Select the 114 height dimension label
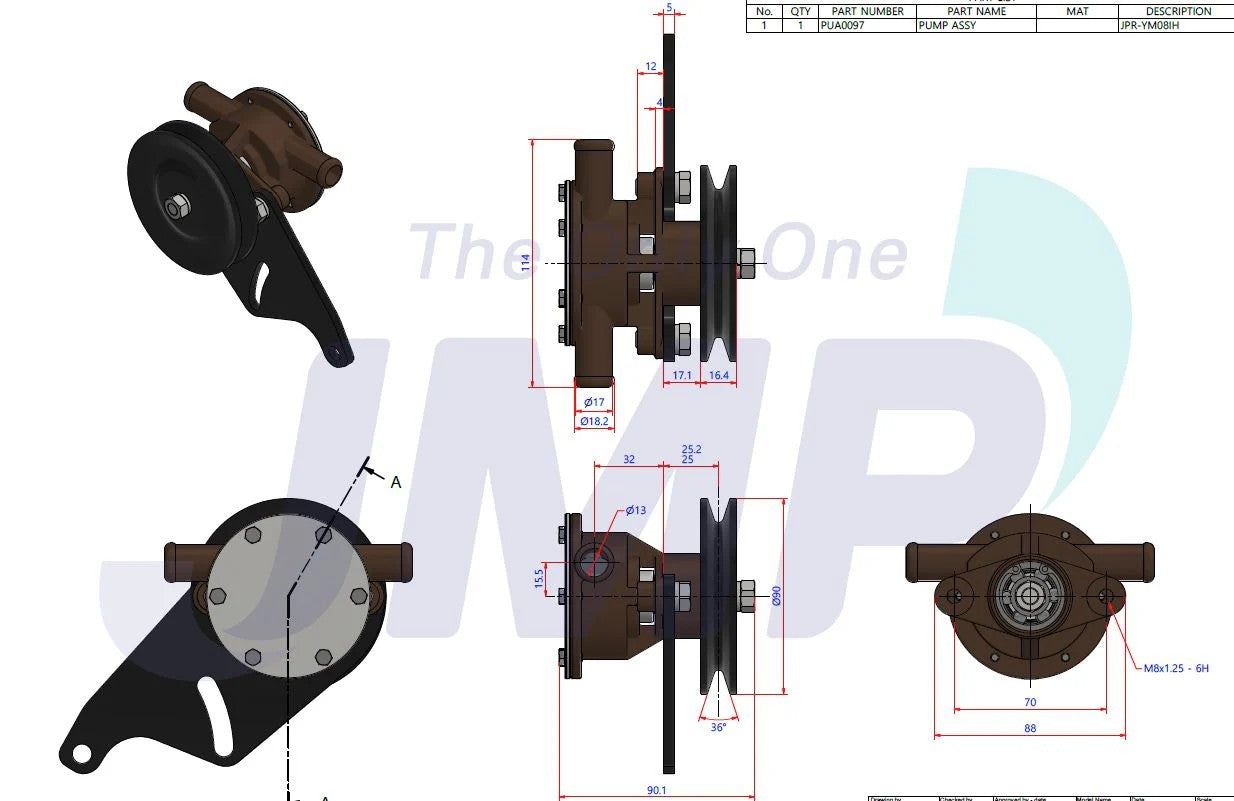Image resolution: width=1234 pixels, height=801 pixels. 526,263
